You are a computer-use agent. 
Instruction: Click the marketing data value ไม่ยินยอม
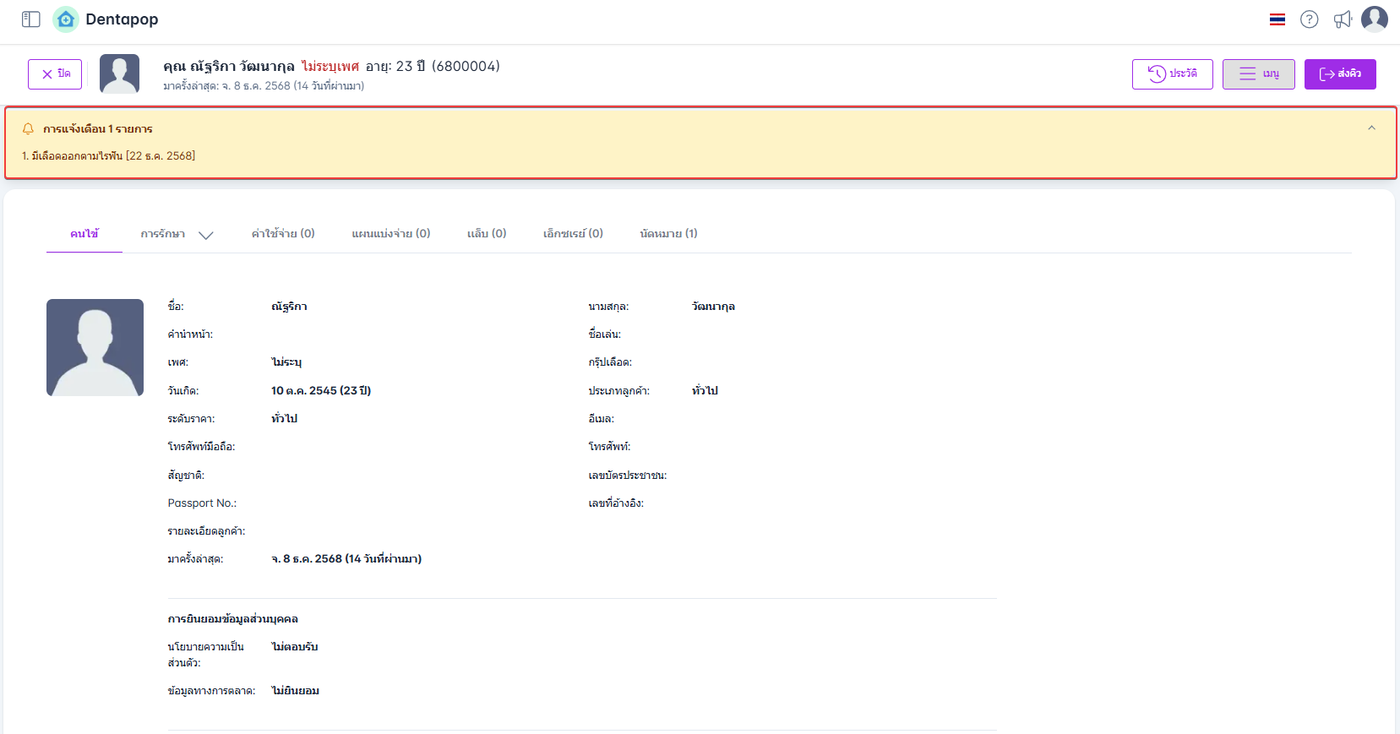coord(295,691)
